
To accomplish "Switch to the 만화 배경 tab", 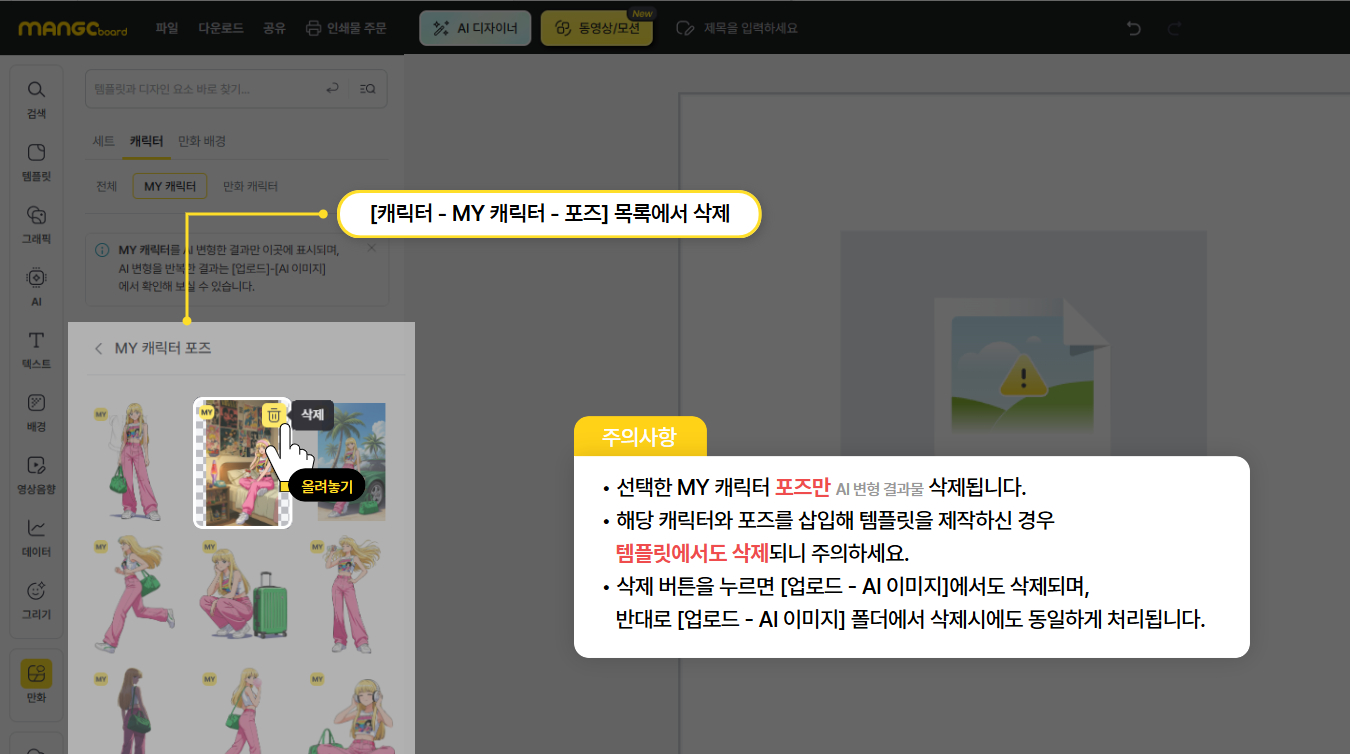I will coord(201,141).
